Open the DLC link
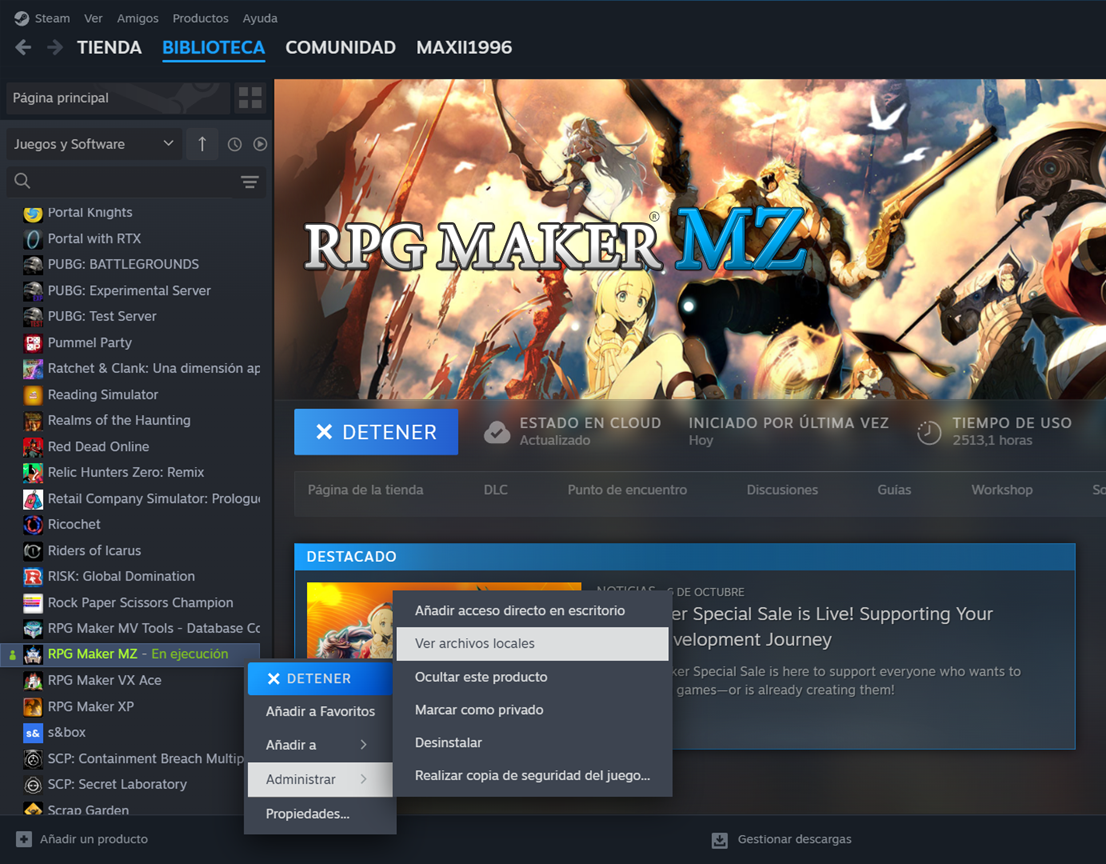Viewport: 1106px width, 864px height. (496, 490)
